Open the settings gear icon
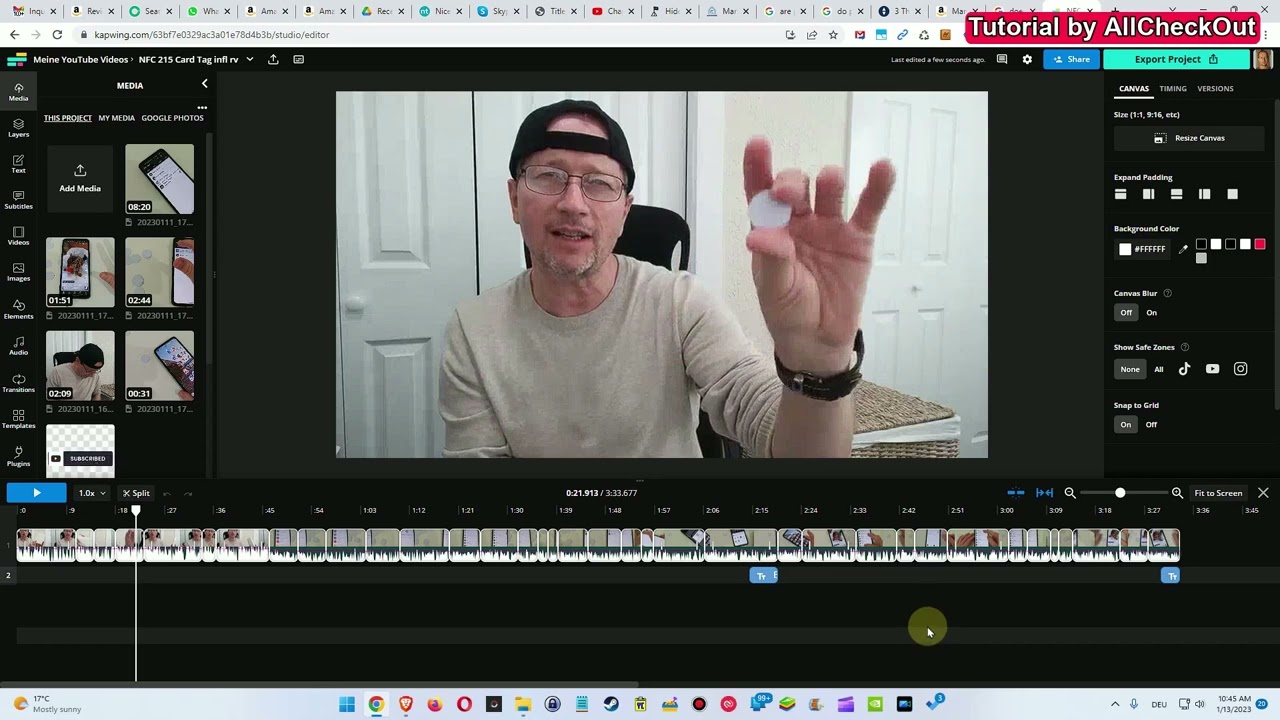Viewport: 1280px width, 720px height. [1027, 59]
